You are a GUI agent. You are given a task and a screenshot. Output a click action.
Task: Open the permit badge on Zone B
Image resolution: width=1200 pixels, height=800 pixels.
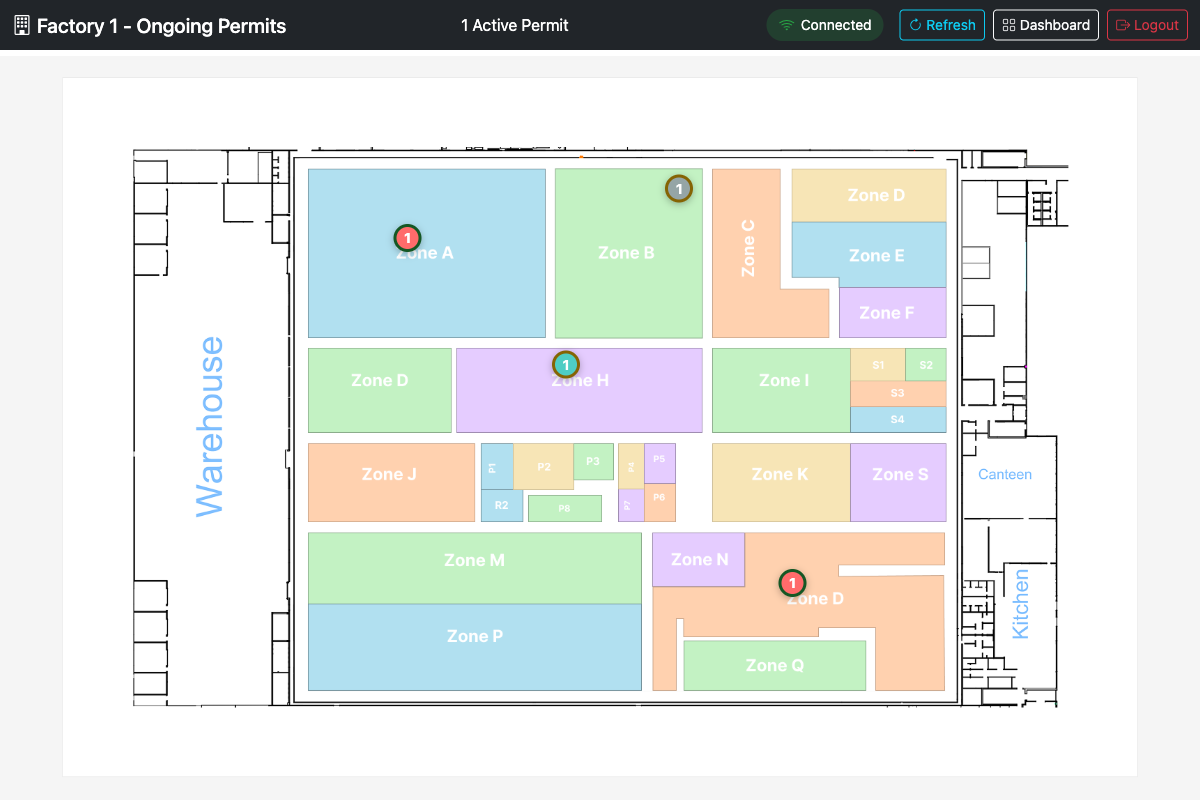pos(679,187)
